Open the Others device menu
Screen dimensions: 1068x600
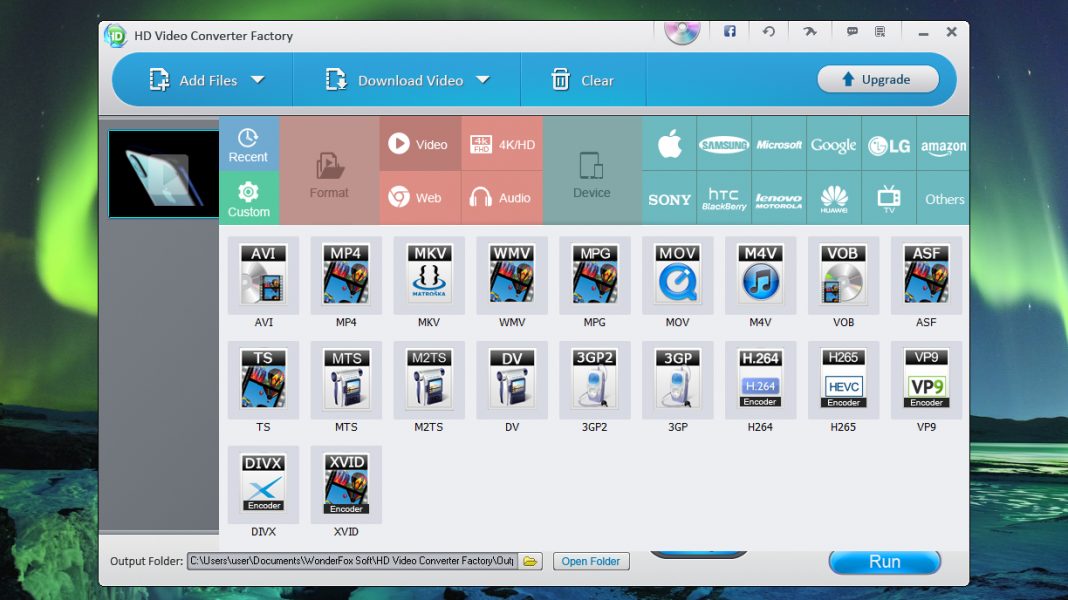click(x=943, y=197)
